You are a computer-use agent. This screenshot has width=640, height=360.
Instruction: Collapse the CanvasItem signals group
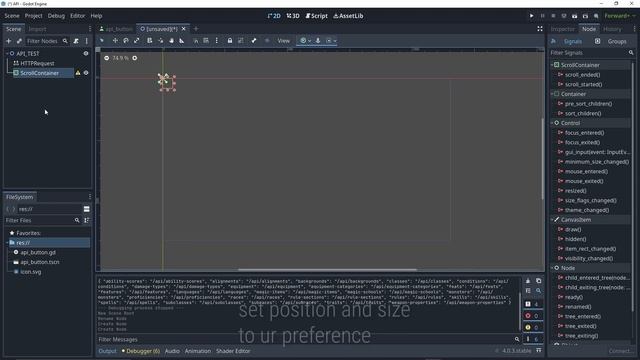click(x=552, y=220)
